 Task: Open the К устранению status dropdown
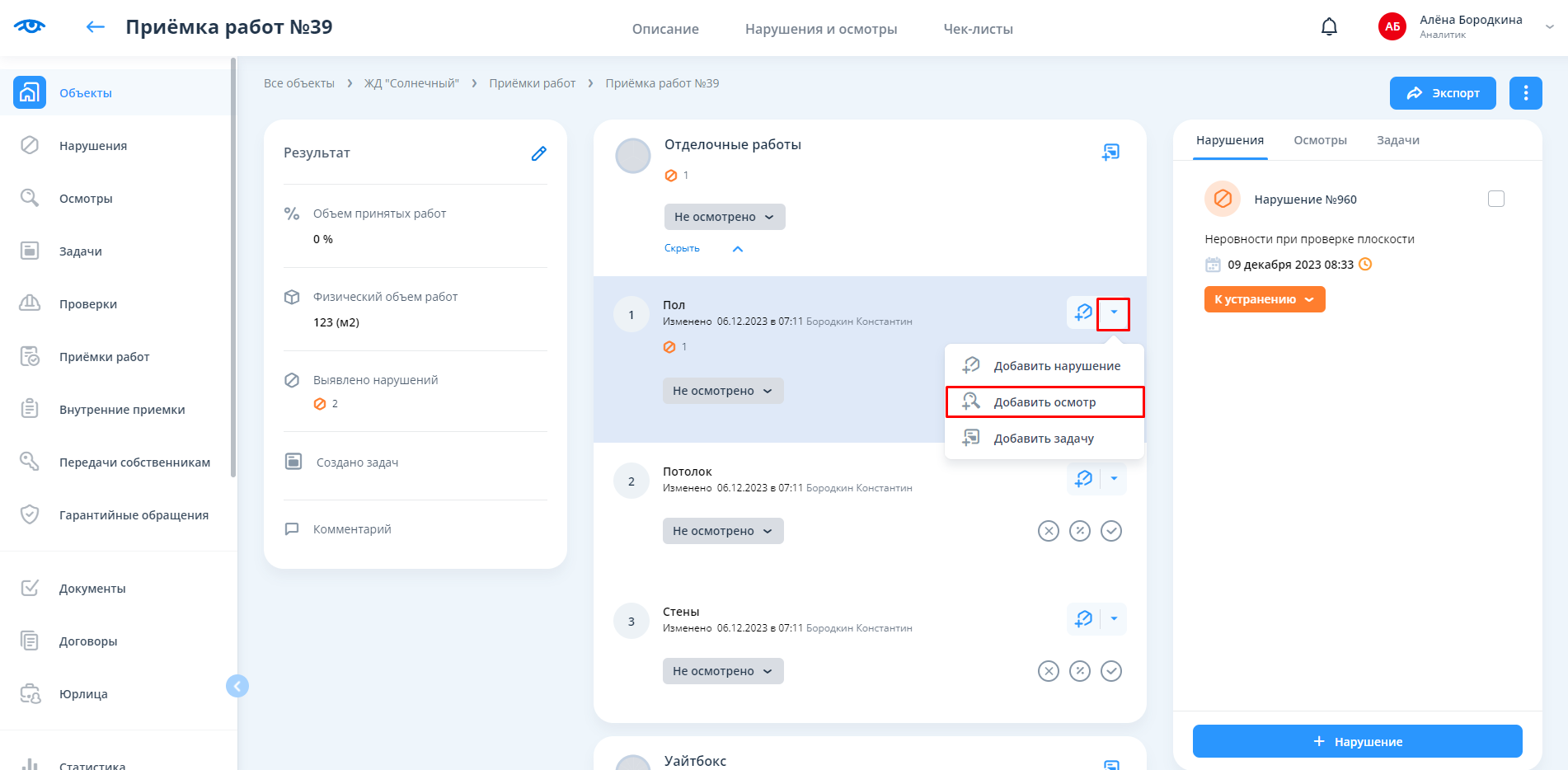click(1264, 299)
